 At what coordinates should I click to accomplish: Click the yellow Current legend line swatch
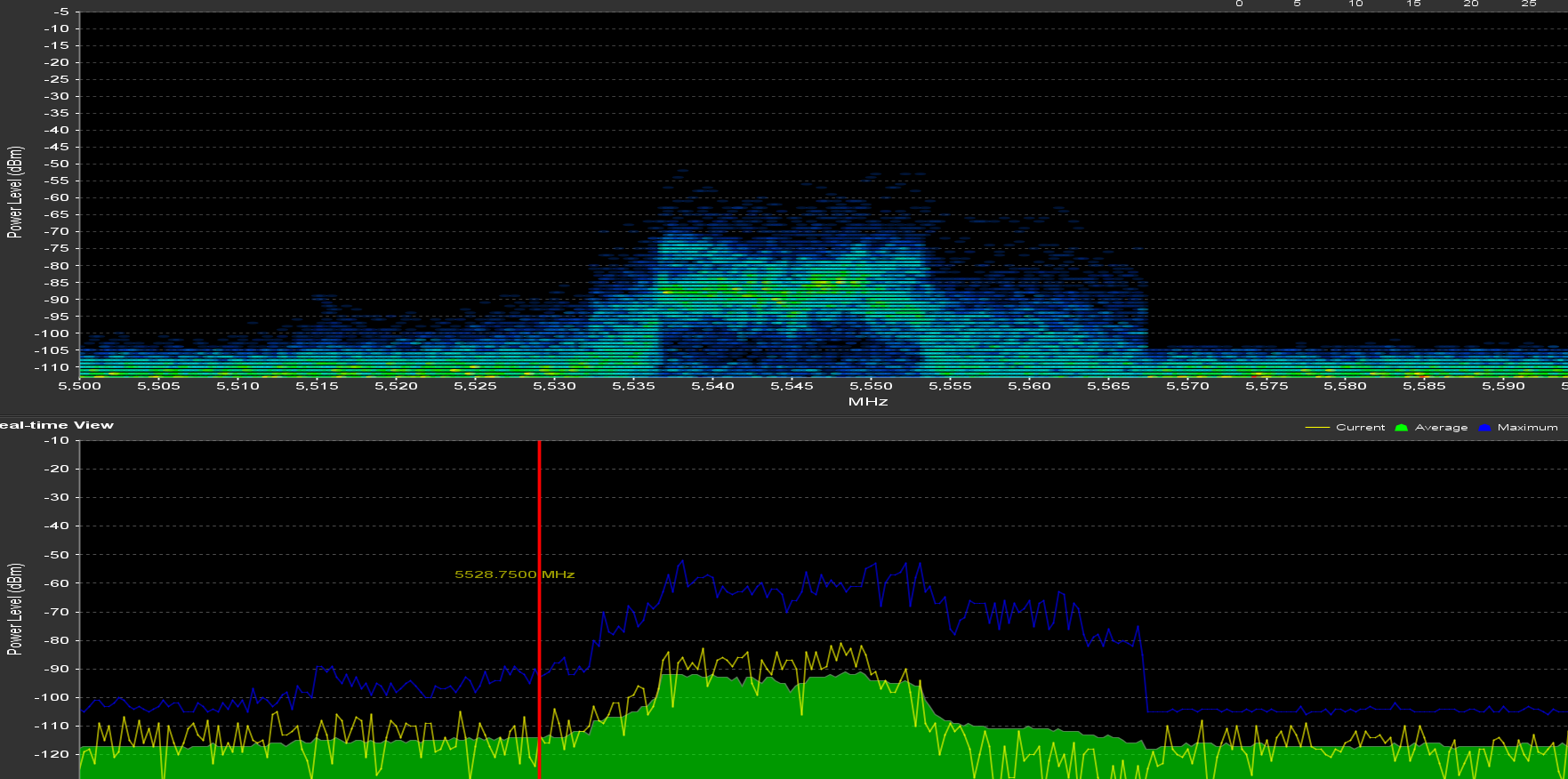click(1317, 428)
